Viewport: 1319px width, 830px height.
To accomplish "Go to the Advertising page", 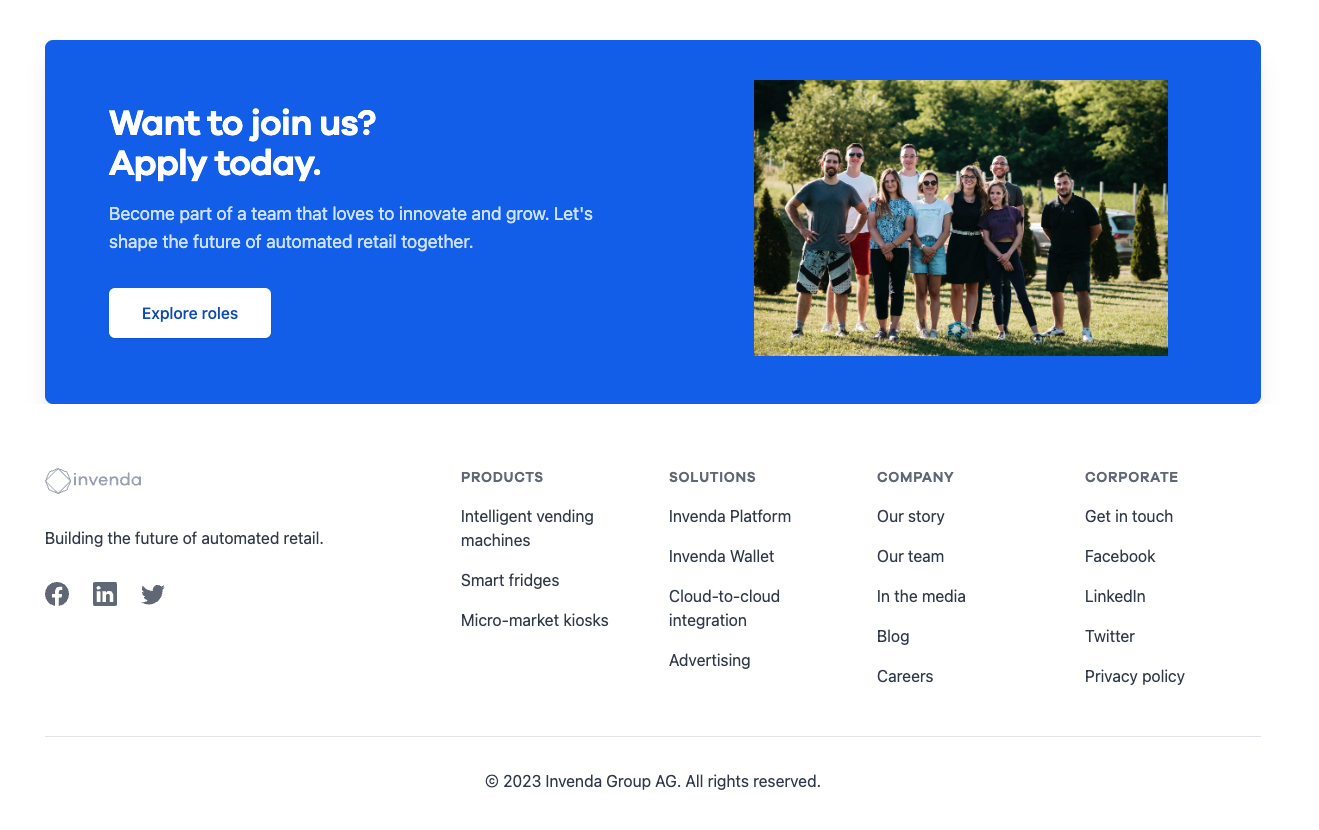I will (x=710, y=660).
